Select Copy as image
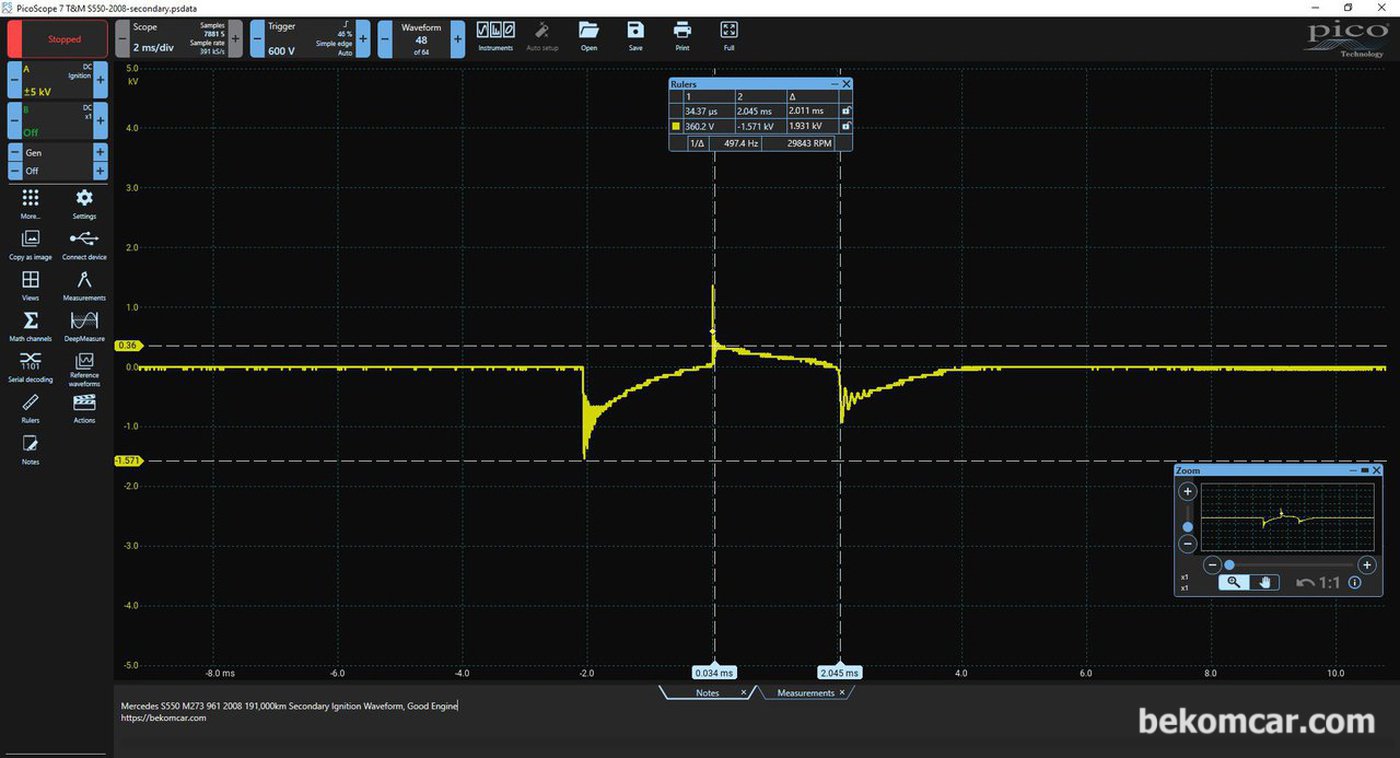The image size is (1400, 758). 31,244
